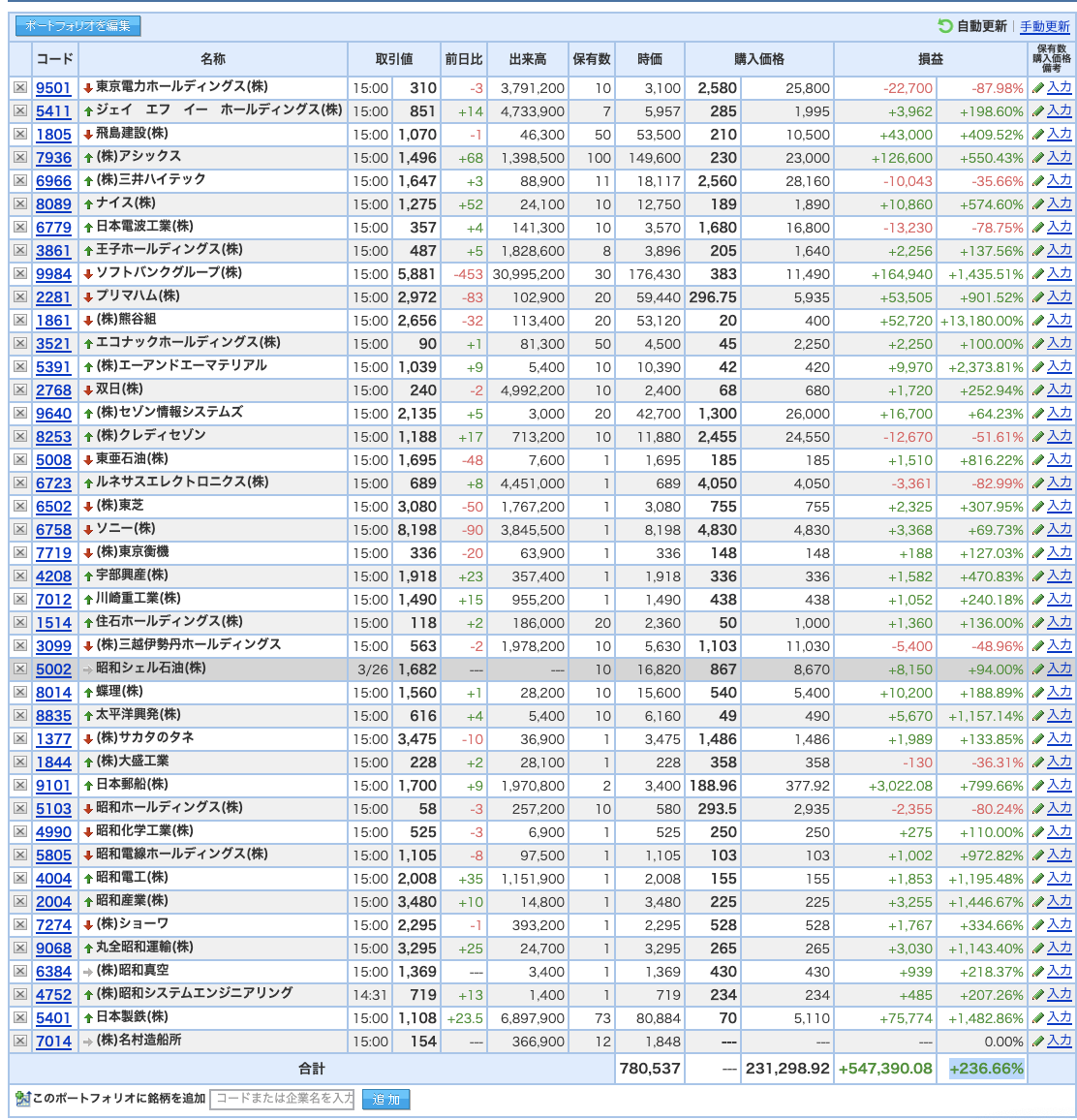Remove the アシックス row via X icon

click(20, 157)
